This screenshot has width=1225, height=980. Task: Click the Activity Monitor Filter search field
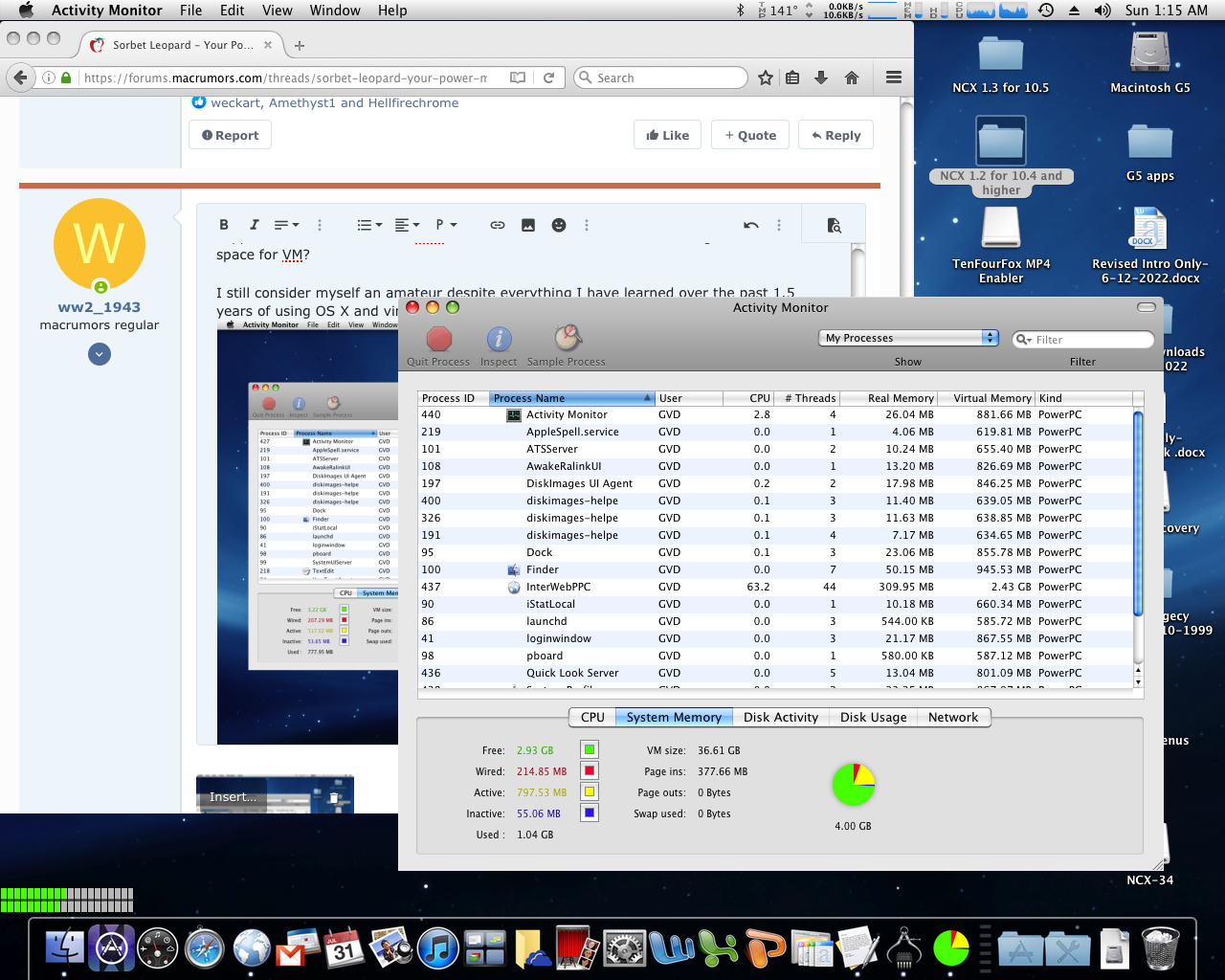1083,339
